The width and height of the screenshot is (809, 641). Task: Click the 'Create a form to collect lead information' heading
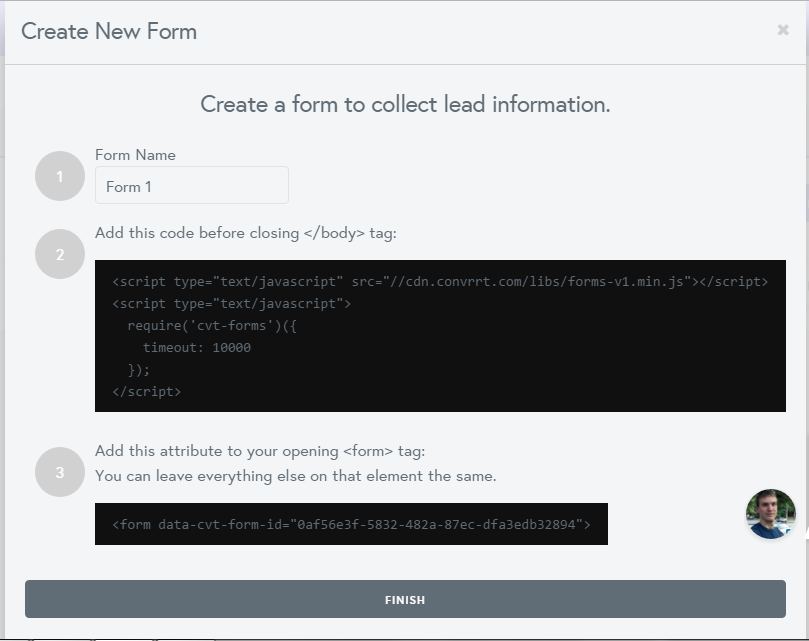tap(405, 104)
